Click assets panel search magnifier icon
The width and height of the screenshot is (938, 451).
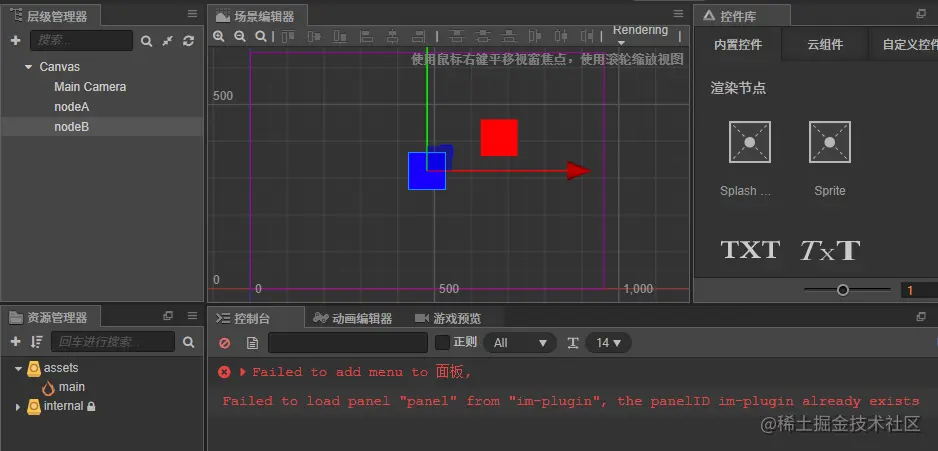[188, 342]
